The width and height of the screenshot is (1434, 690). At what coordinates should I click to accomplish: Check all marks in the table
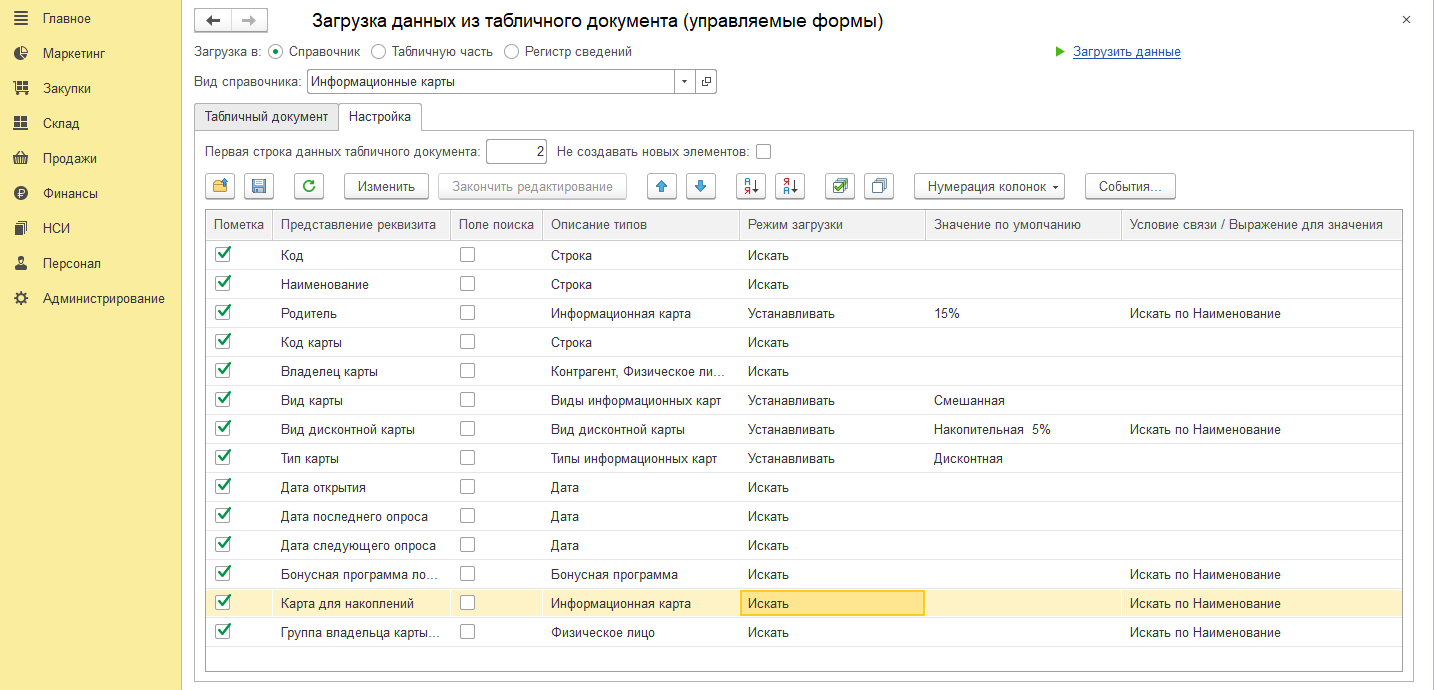(840, 186)
